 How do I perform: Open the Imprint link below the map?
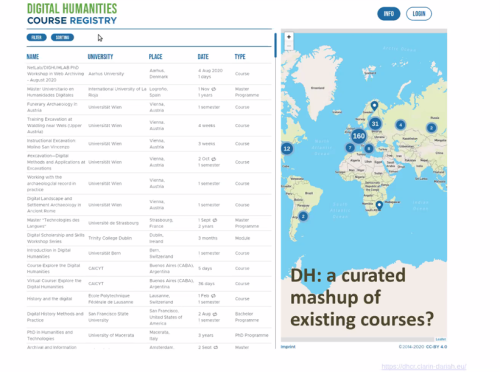pyautogui.click(x=288, y=347)
